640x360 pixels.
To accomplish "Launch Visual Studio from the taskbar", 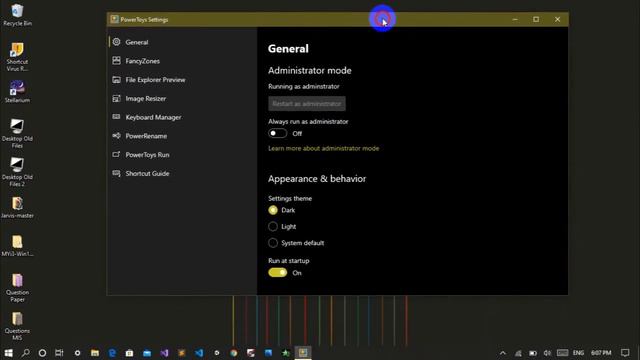I will [x=164, y=353].
